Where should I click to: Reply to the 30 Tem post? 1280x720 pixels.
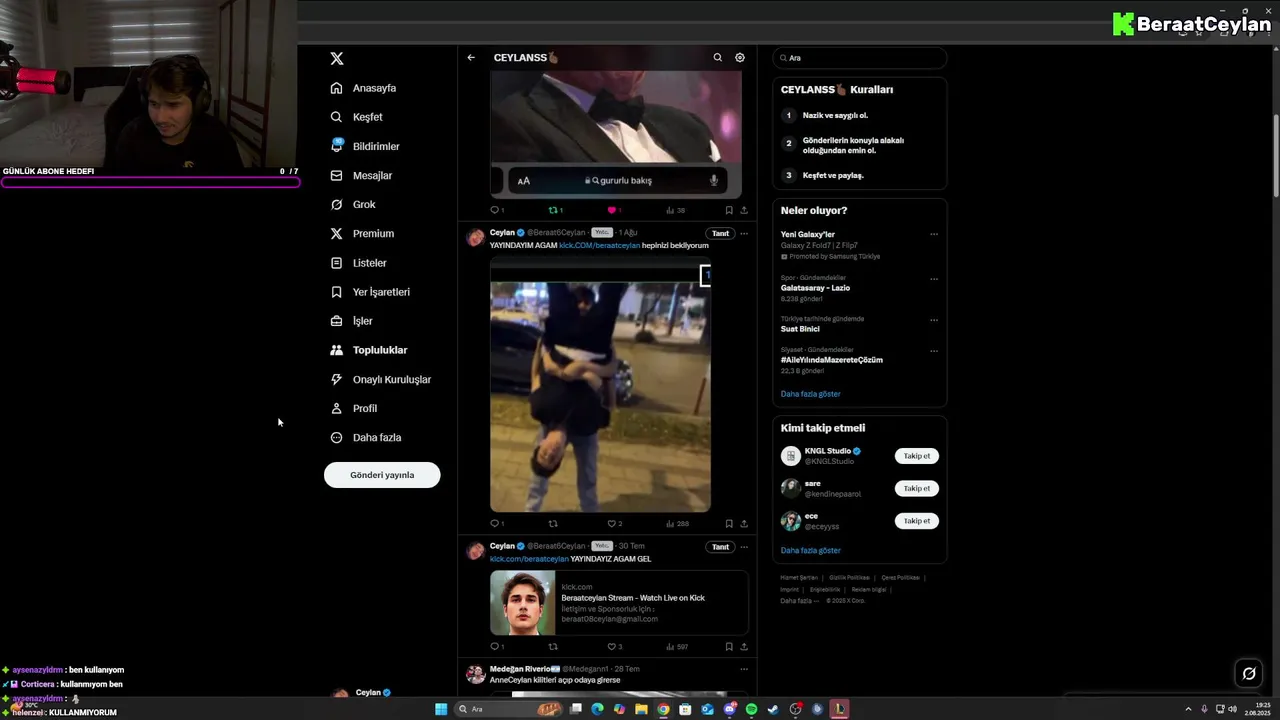(496, 647)
